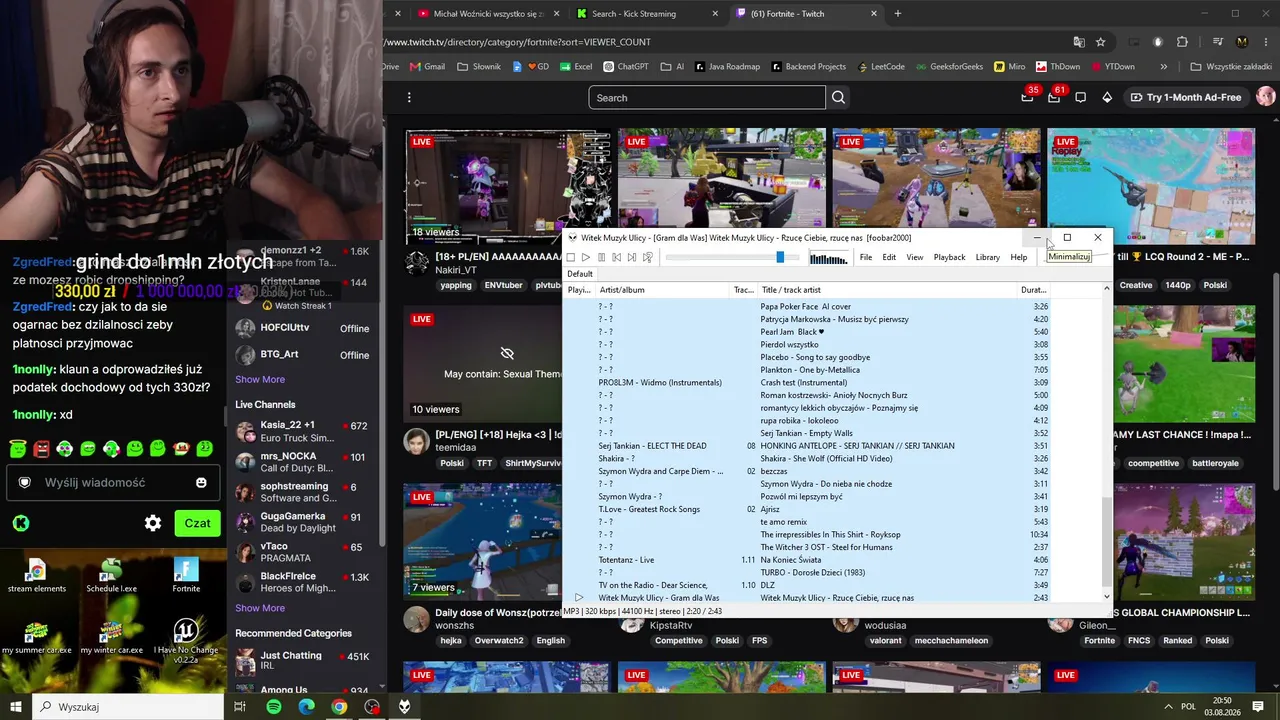Click Show More under Live Channels

pos(260,608)
